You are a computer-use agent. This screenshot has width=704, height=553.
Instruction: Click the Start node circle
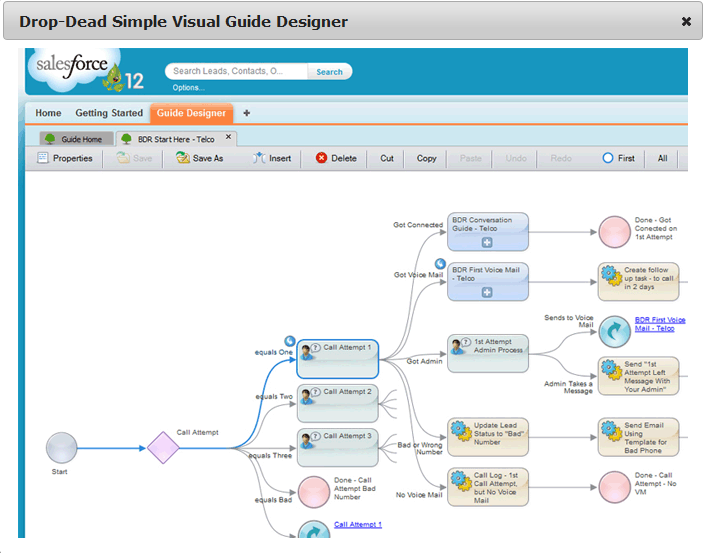[61, 447]
